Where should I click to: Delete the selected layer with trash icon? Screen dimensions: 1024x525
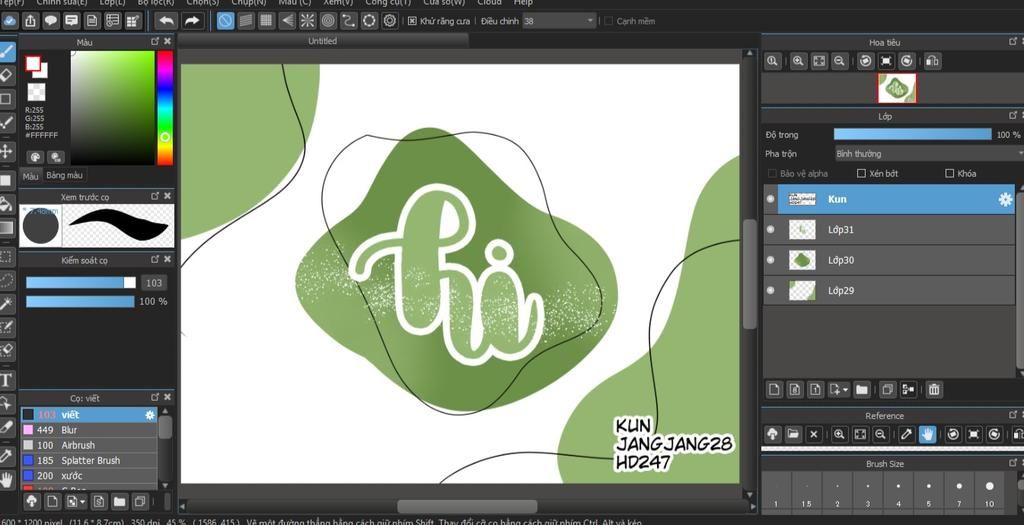click(x=934, y=390)
